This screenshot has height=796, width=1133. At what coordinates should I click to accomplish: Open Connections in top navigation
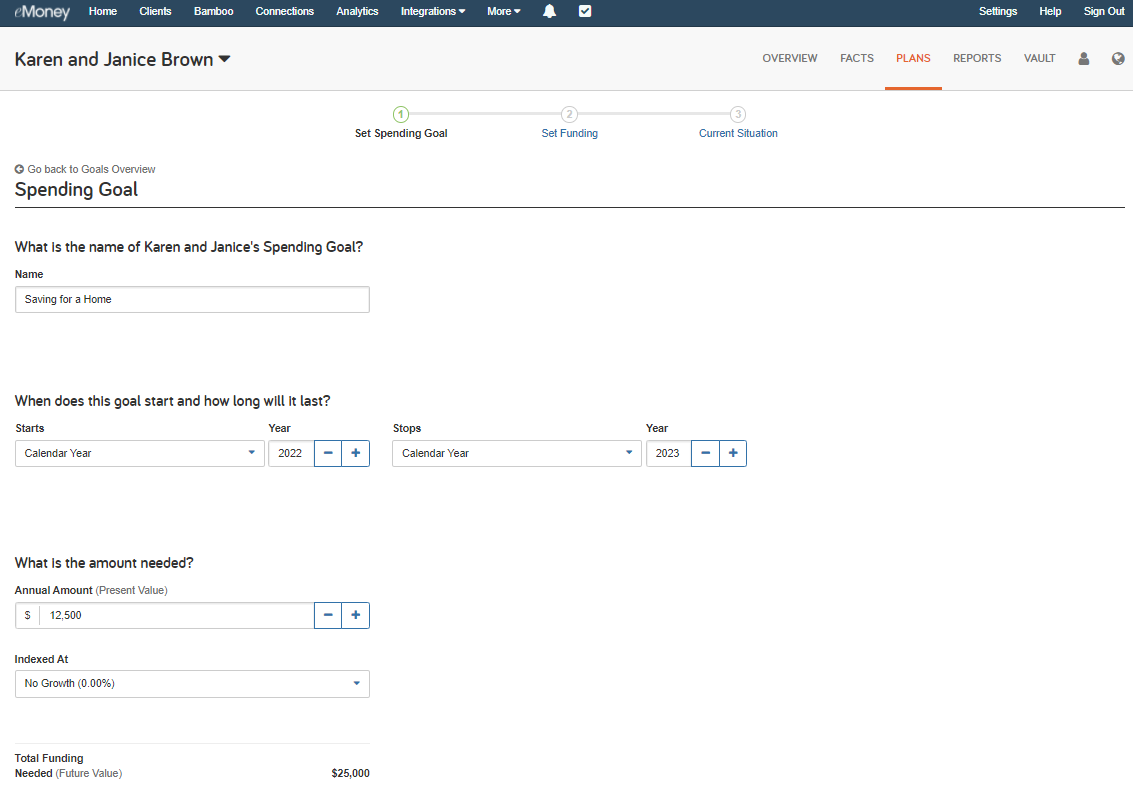coord(285,11)
